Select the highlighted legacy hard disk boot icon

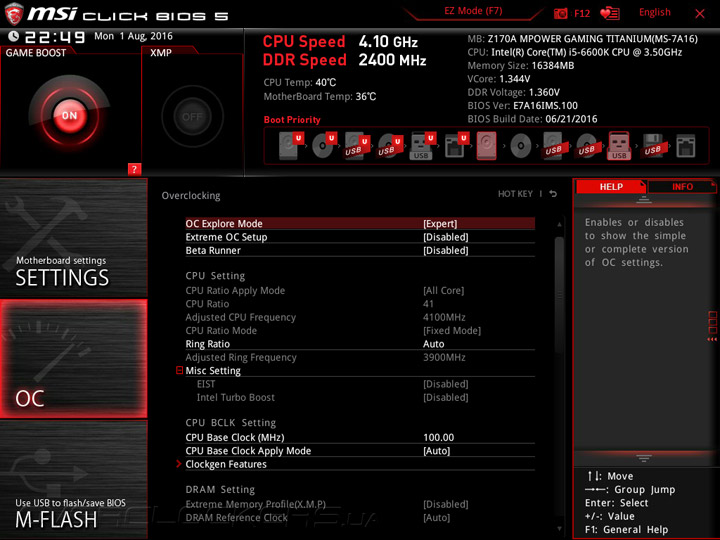pyautogui.click(x=487, y=146)
